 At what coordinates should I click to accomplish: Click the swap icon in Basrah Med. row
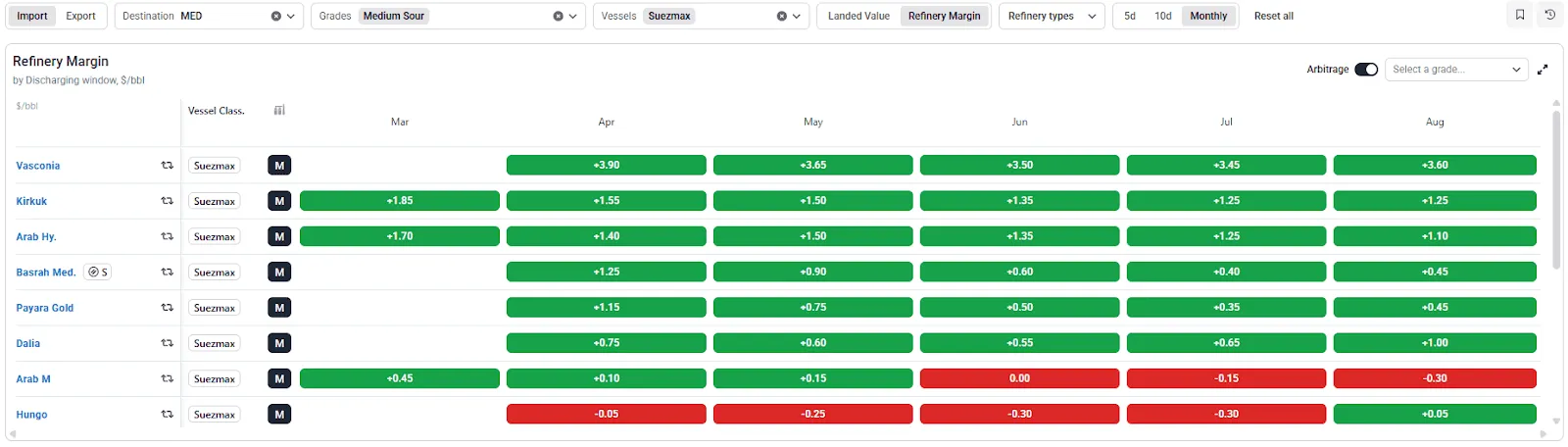(x=167, y=272)
